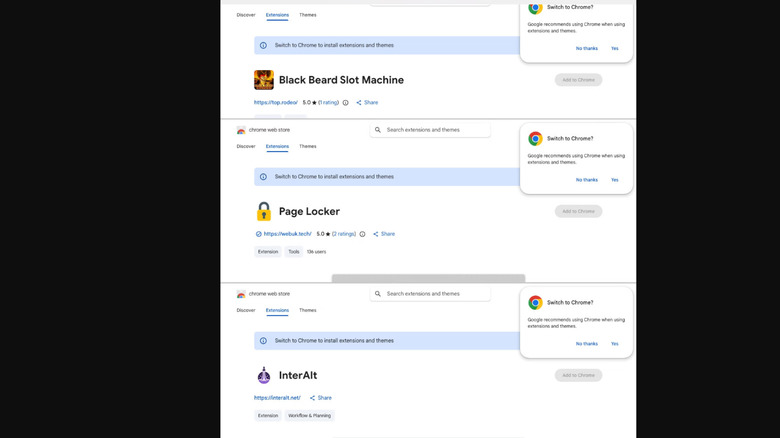Click info icon in banner above Page Locker
The width and height of the screenshot is (780, 438).
[263, 177]
